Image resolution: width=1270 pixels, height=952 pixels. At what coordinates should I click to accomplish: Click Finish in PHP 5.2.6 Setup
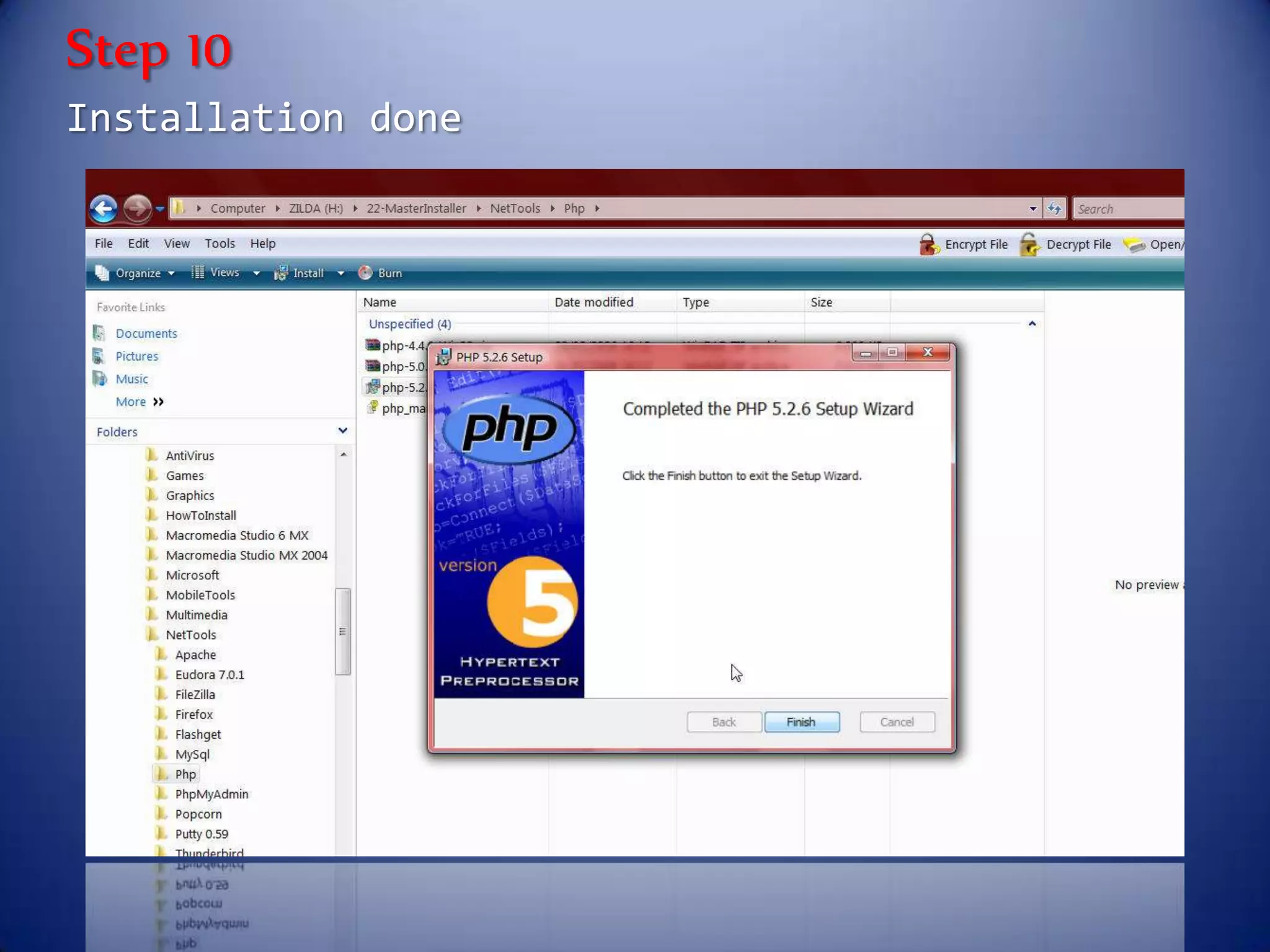[801, 722]
